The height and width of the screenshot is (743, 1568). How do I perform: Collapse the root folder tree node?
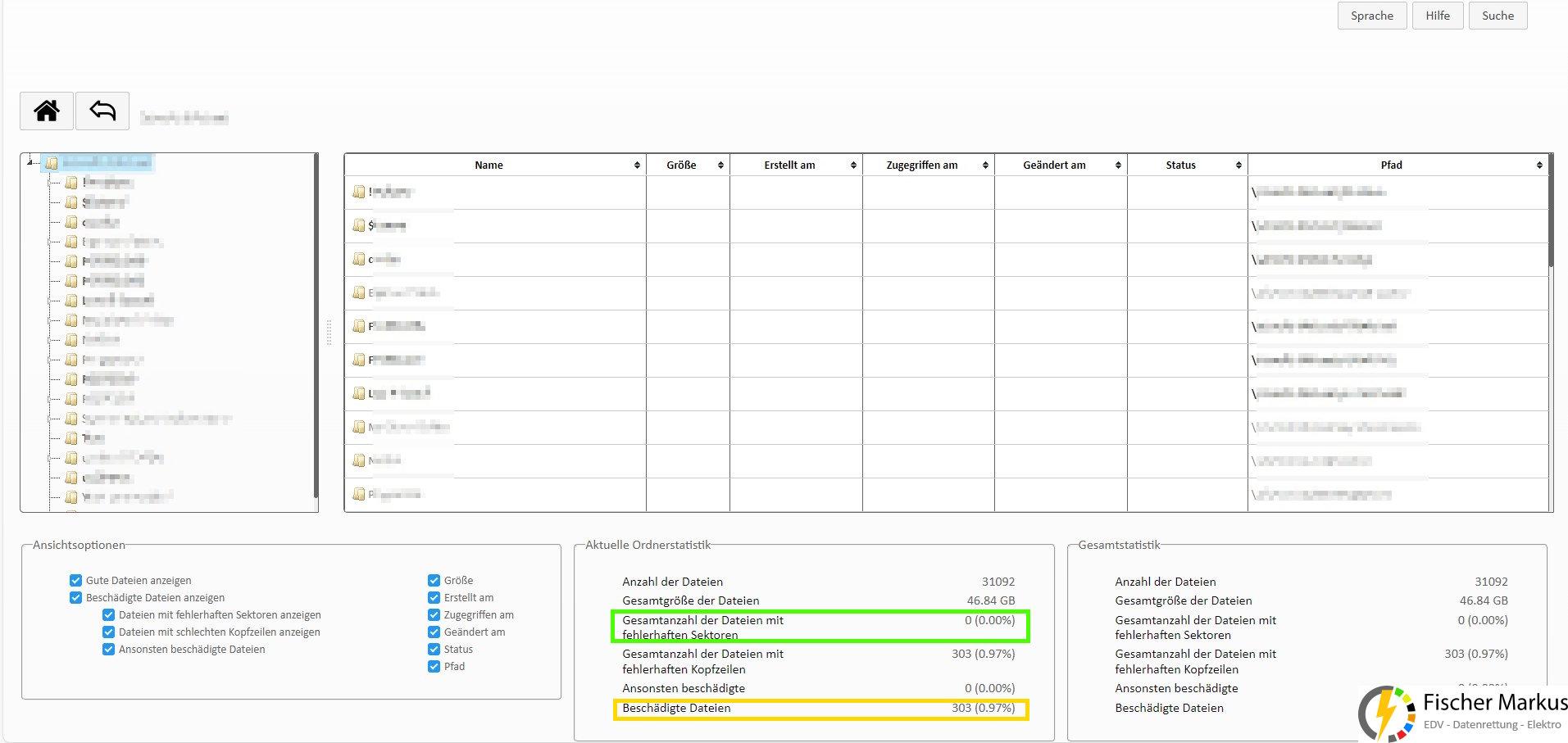pyautogui.click(x=30, y=162)
